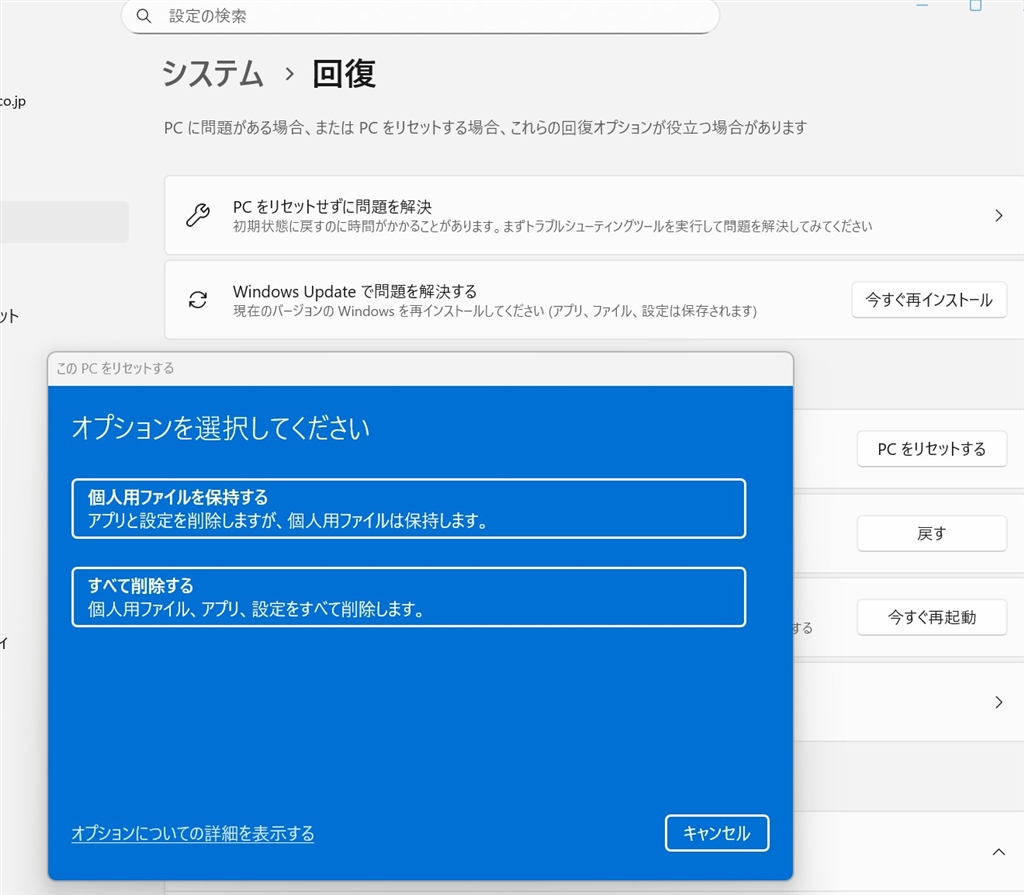Click キャンセル in reset dialog
Viewport: 1024px width, 895px height.
717,833
